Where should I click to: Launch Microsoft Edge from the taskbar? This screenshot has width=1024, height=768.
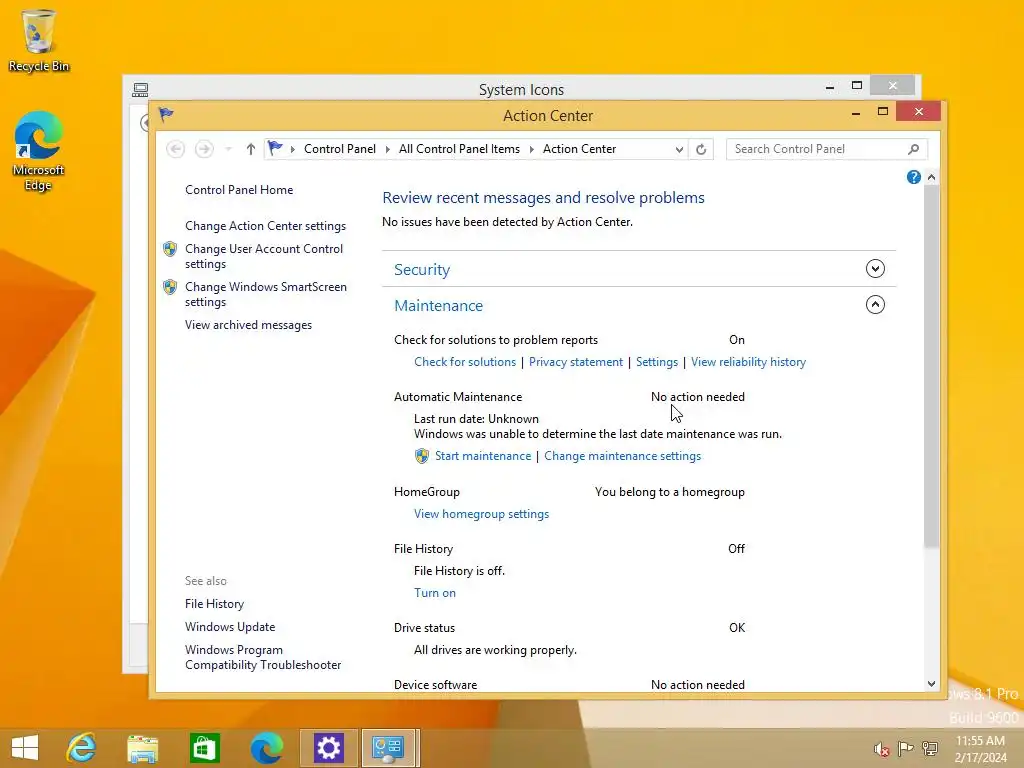pos(266,748)
